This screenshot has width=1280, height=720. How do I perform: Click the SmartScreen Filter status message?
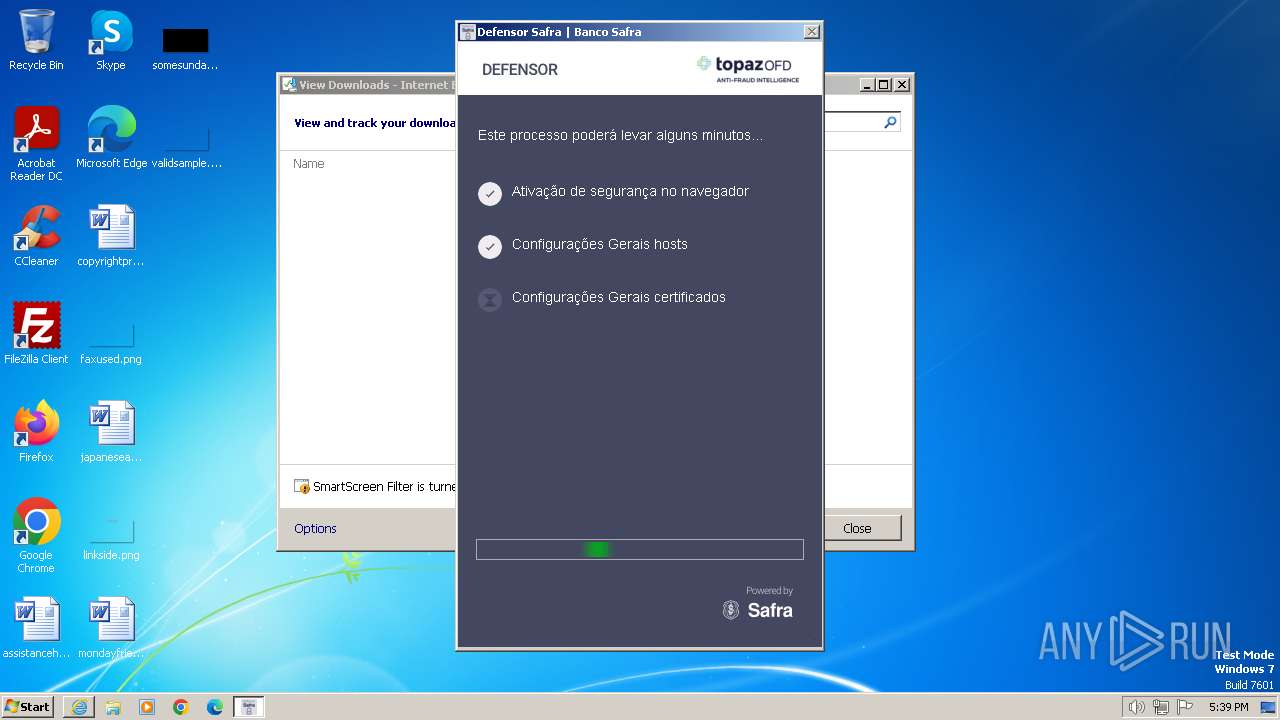[x=375, y=487]
